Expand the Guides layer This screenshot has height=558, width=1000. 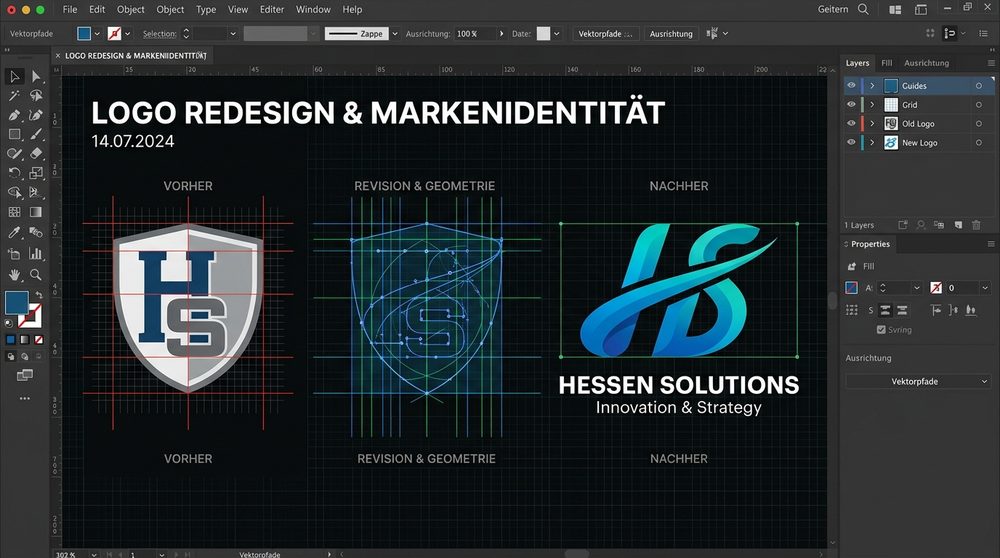point(872,85)
